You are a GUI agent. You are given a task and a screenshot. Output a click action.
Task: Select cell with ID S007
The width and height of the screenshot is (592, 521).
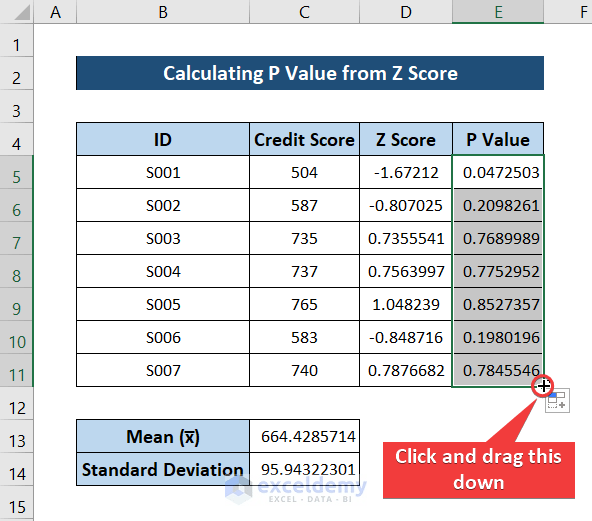point(163,370)
